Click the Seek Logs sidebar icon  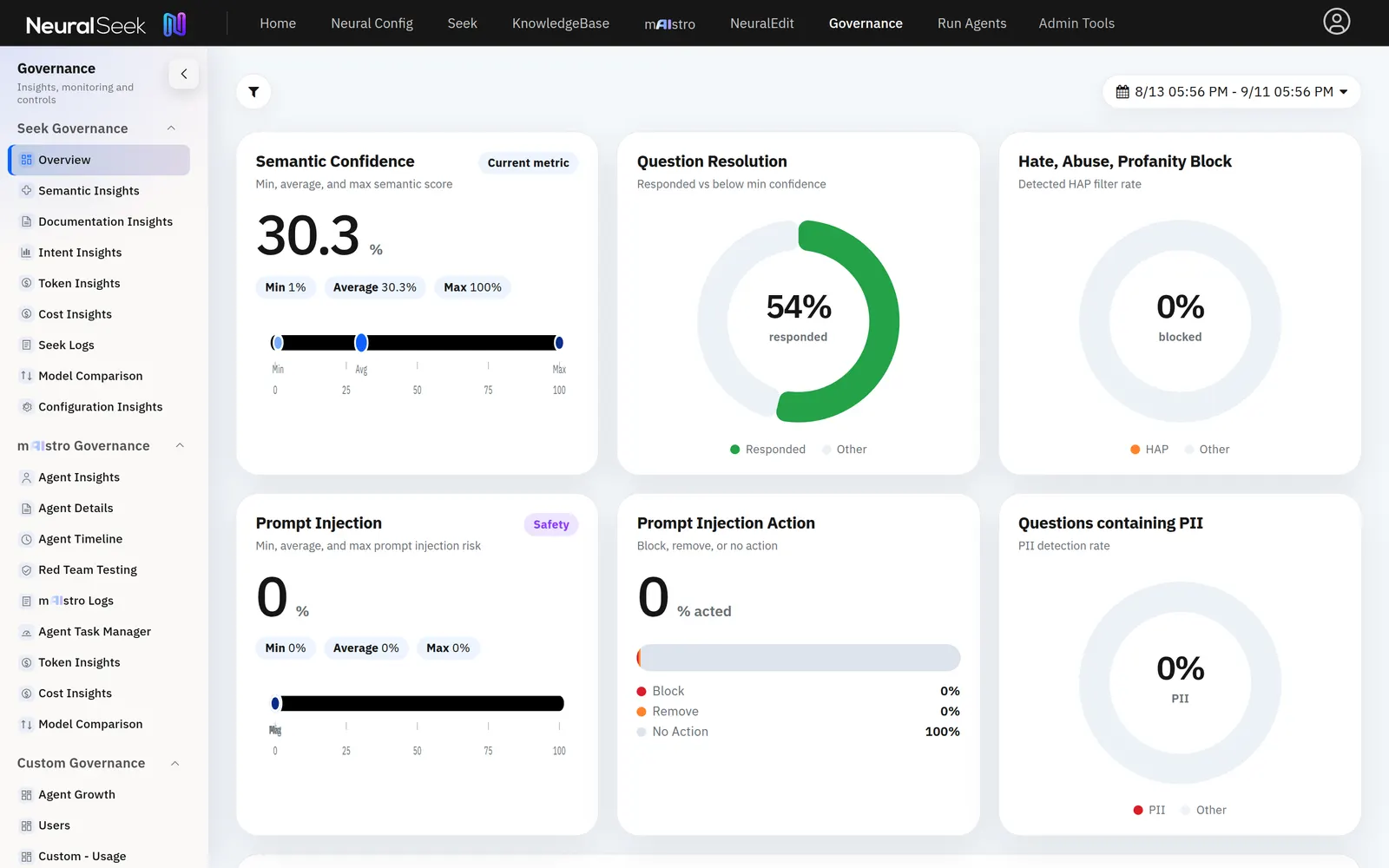point(27,345)
